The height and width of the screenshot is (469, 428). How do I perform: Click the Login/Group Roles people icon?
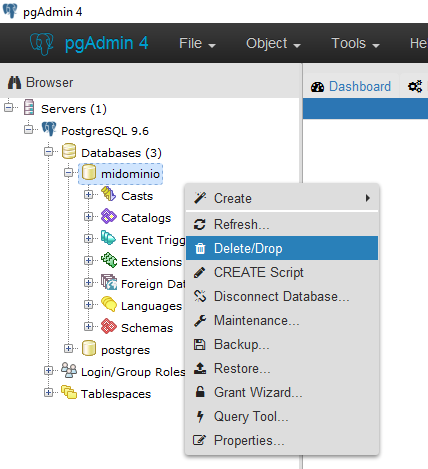69,371
